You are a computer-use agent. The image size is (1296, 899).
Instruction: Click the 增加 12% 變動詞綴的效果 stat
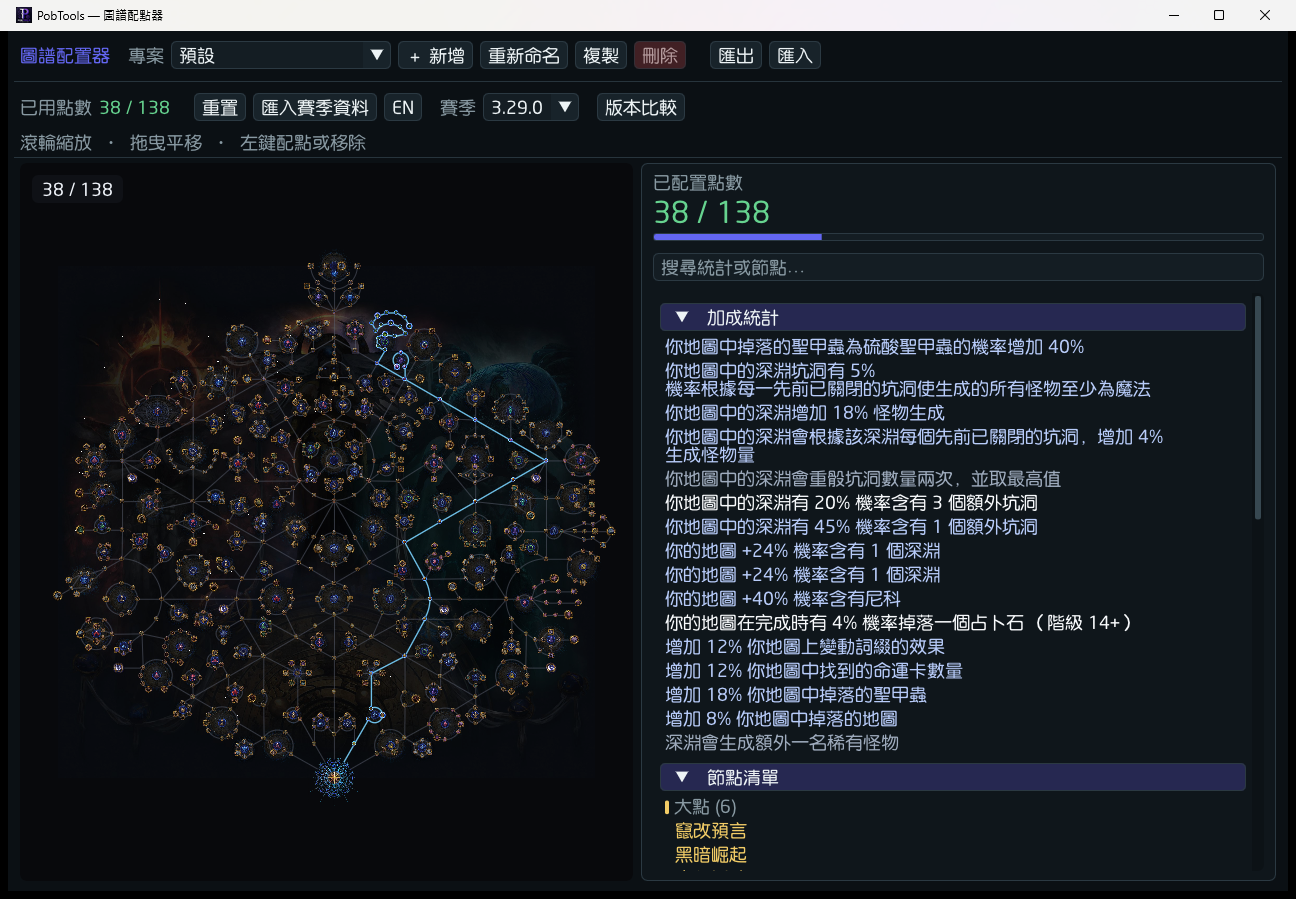805,647
